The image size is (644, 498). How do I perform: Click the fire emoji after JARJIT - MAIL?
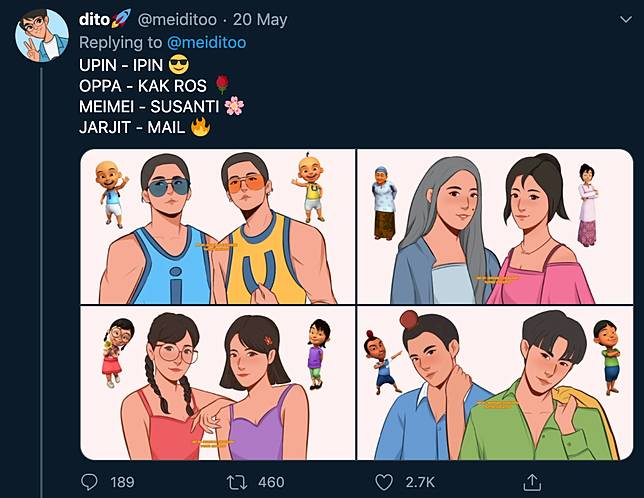point(200,127)
